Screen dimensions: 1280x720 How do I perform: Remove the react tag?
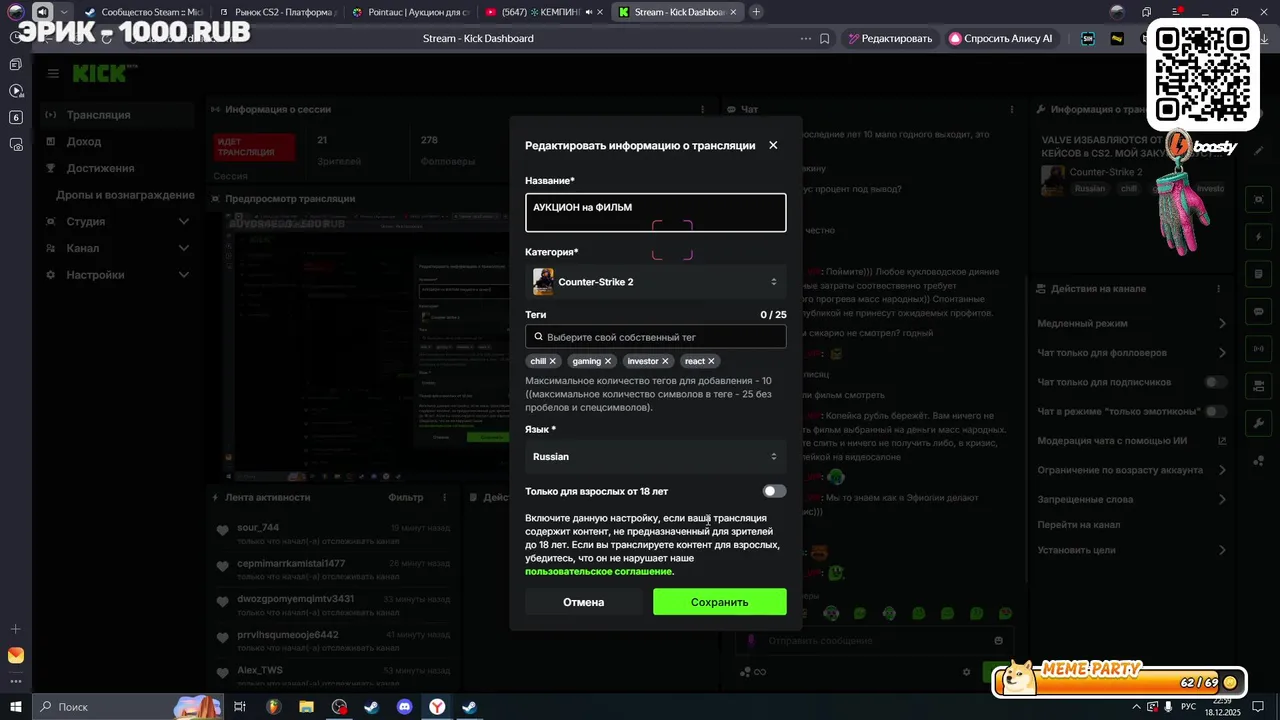coord(711,361)
